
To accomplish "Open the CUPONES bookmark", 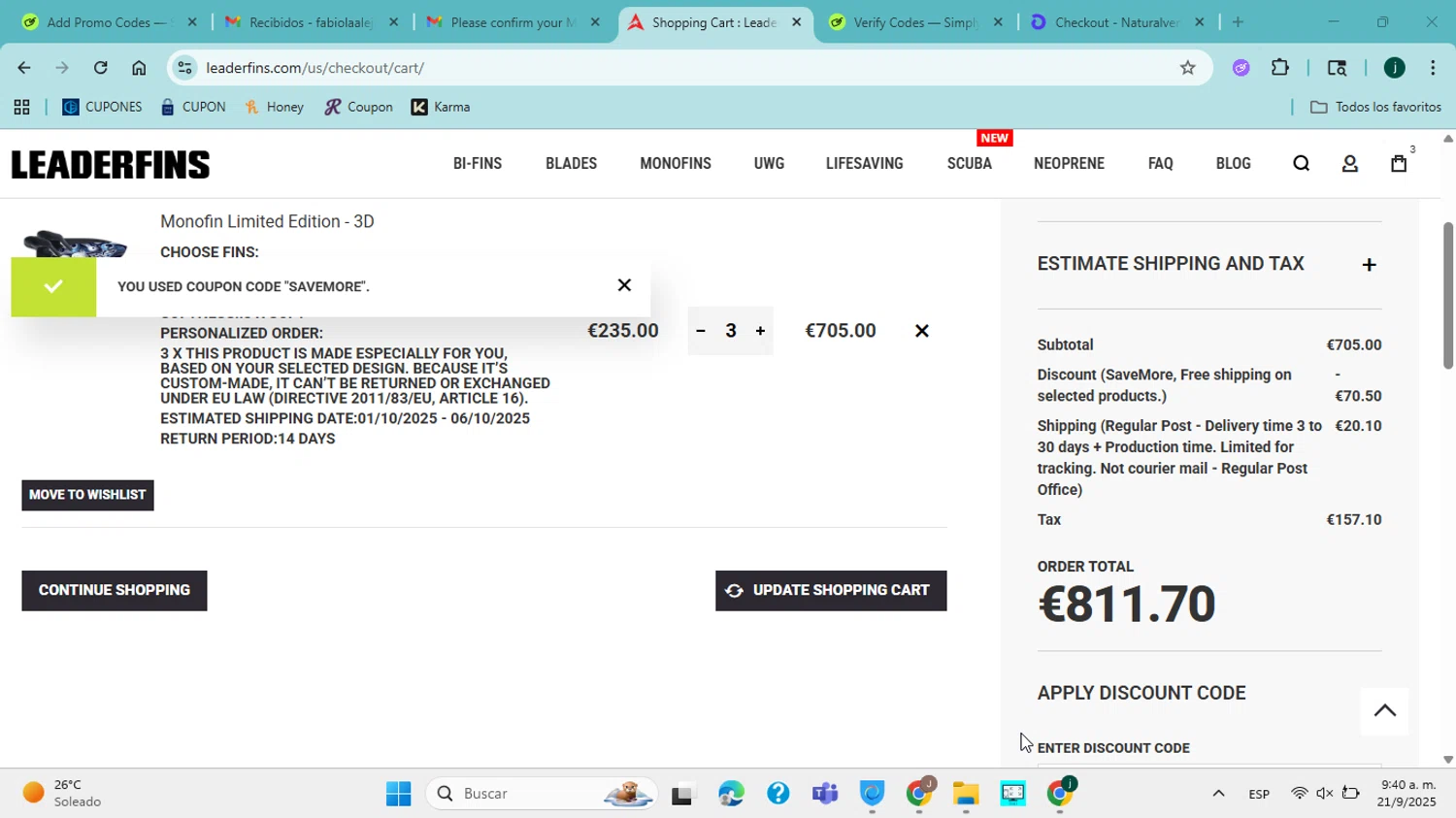I will tap(102, 108).
